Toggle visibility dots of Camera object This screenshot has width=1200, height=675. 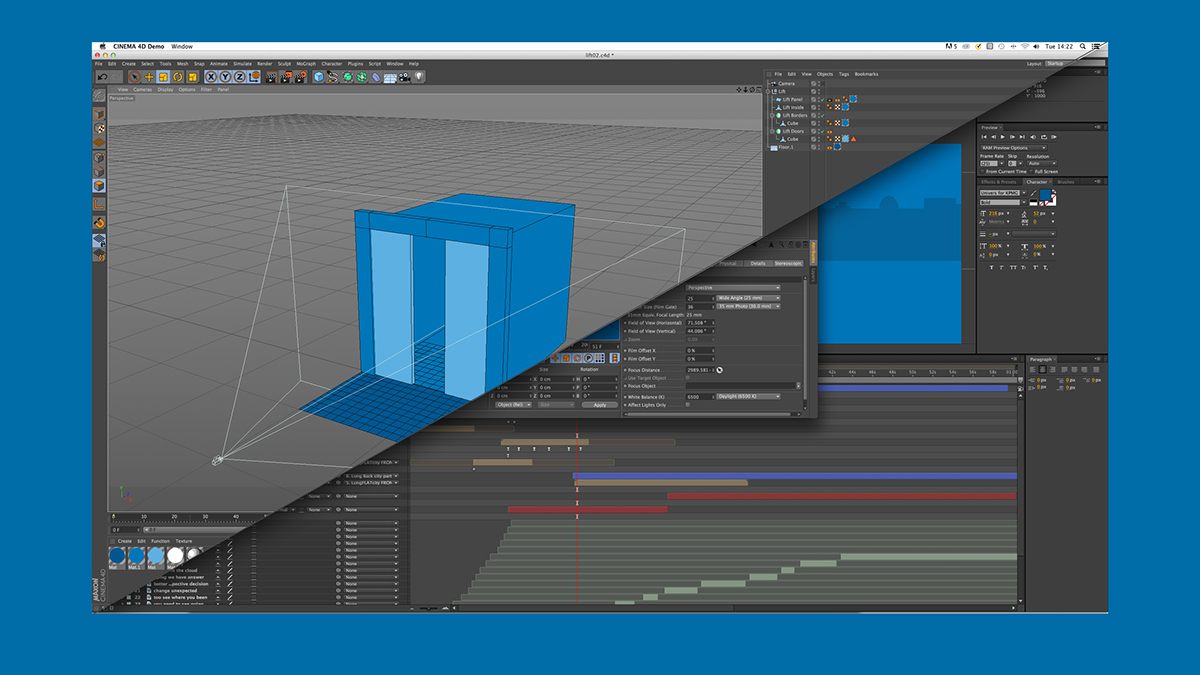click(819, 84)
